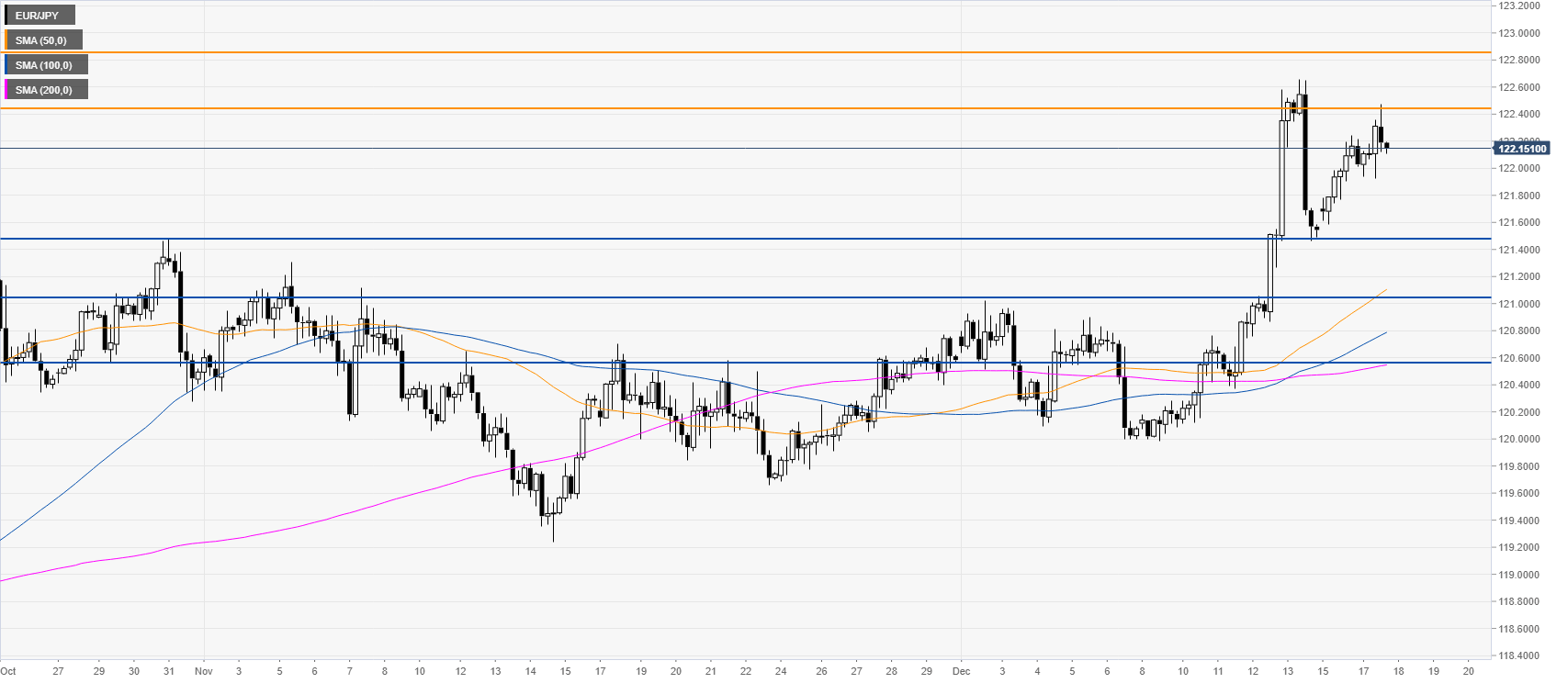The height and width of the screenshot is (683, 1568).
Task: Select the blue horizontal line near 120.6000
Action: click(x=735, y=363)
